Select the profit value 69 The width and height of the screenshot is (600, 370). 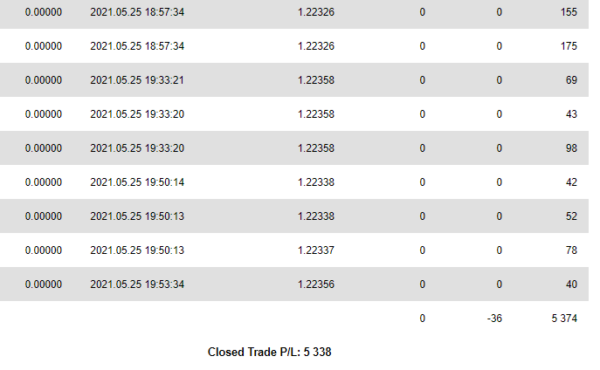(571, 80)
